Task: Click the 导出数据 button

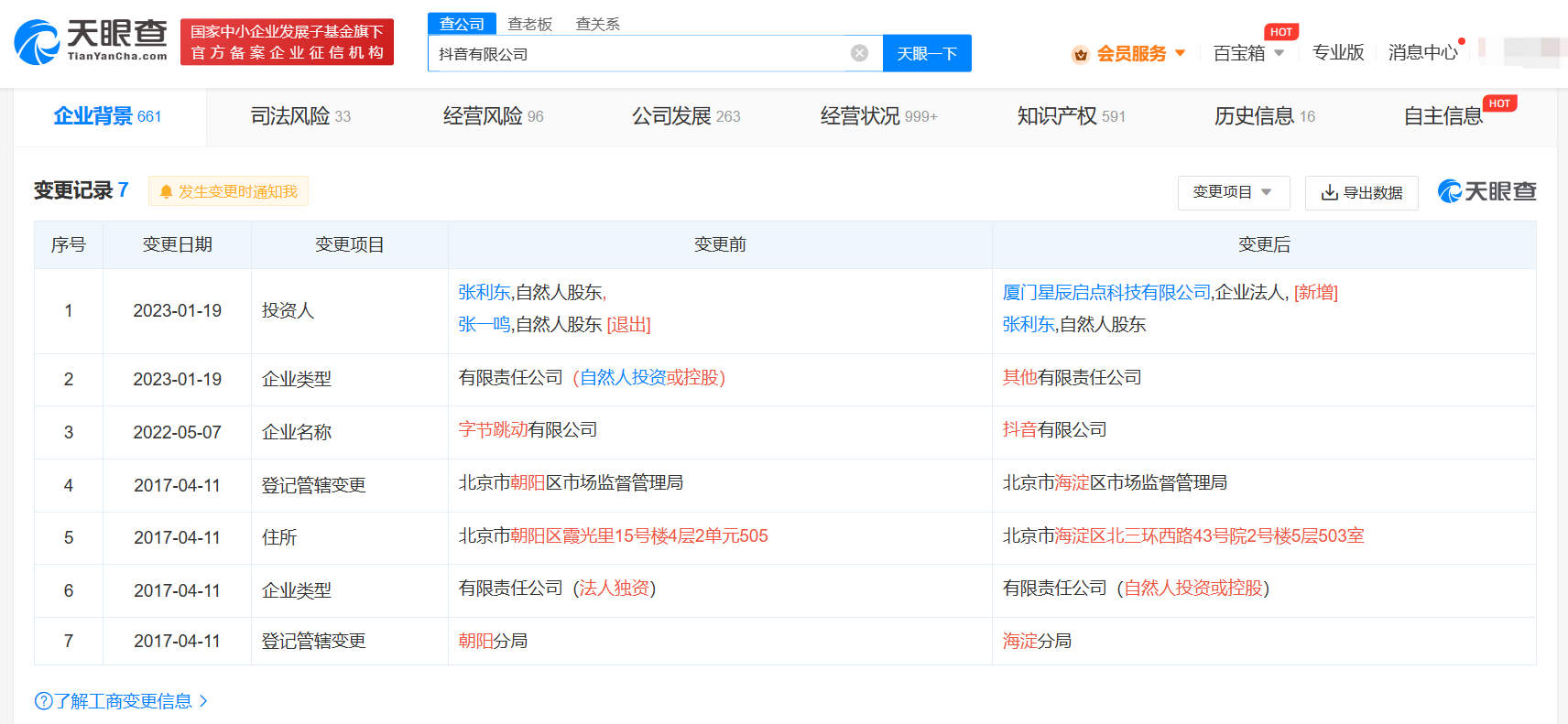Action: click(x=1361, y=192)
